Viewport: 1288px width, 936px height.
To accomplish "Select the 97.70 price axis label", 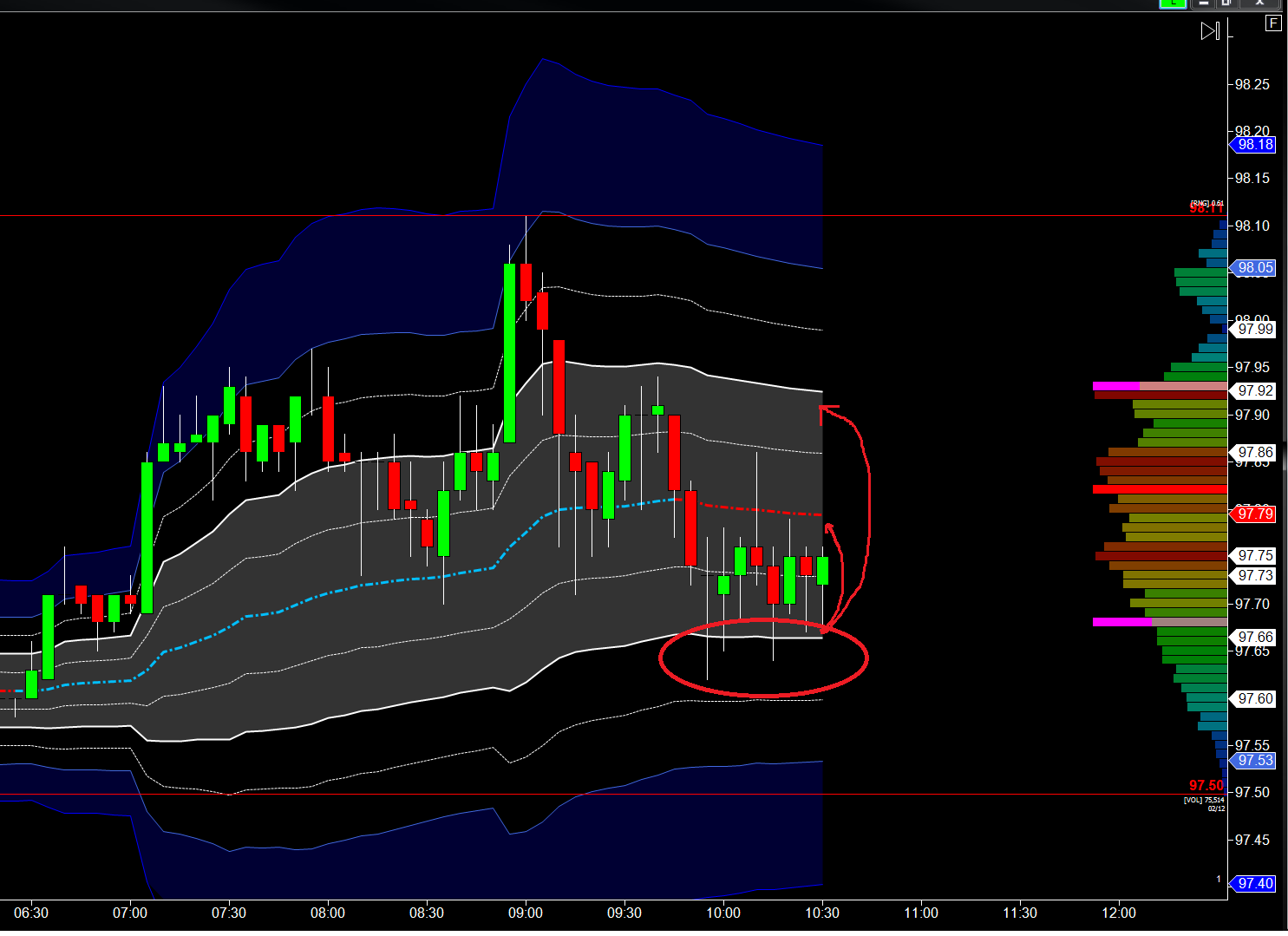I will (x=1252, y=604).
